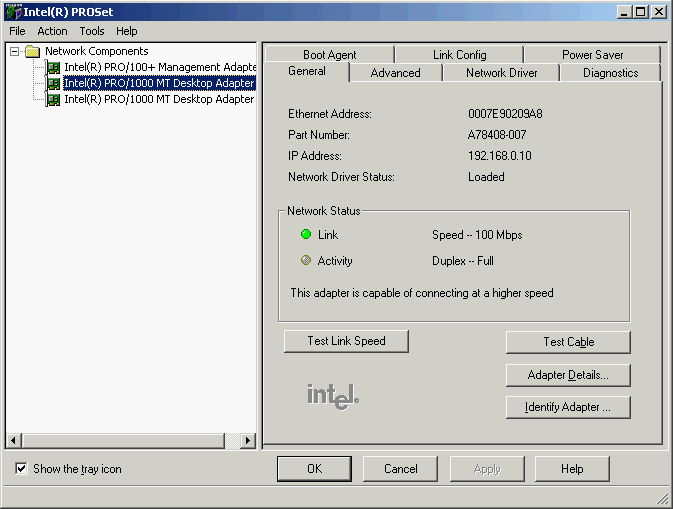Open the Diagnostics tab
The height and width of the screenshot is (509, 673).
610,73
